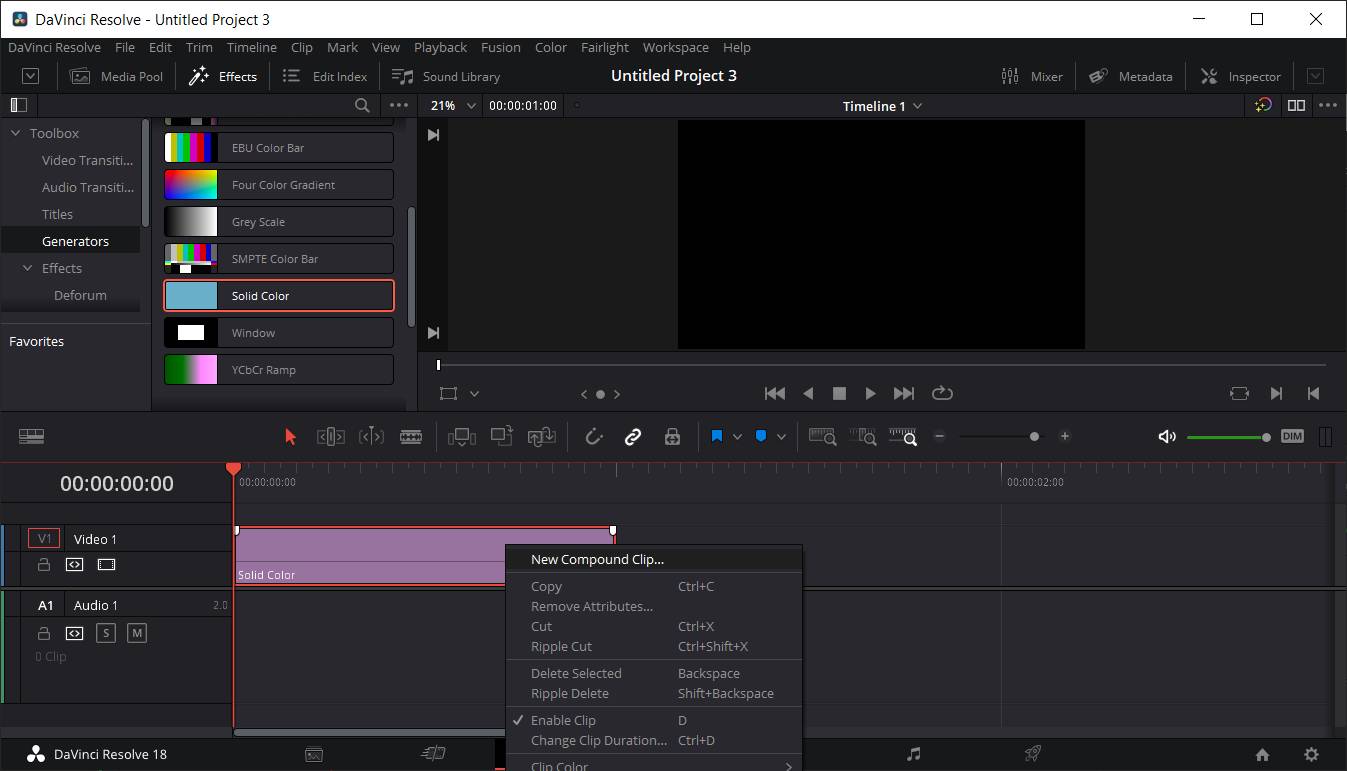The image size is (1347, 771).
Task: Select the arrow Selection Mode tool
Action: (x=291, y=436)
